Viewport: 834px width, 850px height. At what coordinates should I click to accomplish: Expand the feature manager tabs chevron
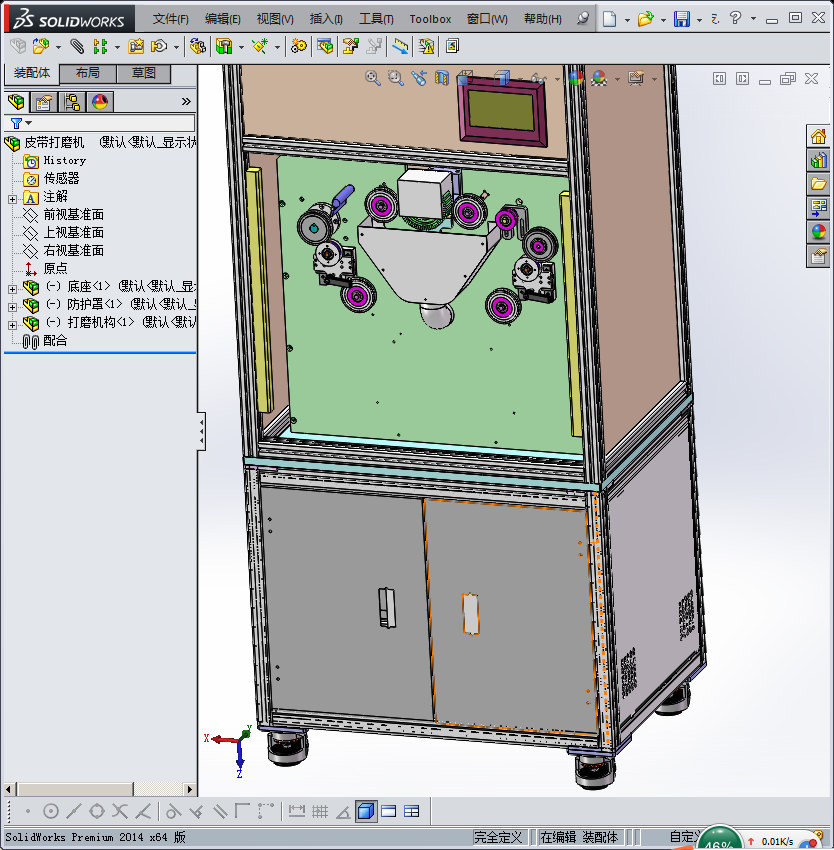tap(186, 101)
